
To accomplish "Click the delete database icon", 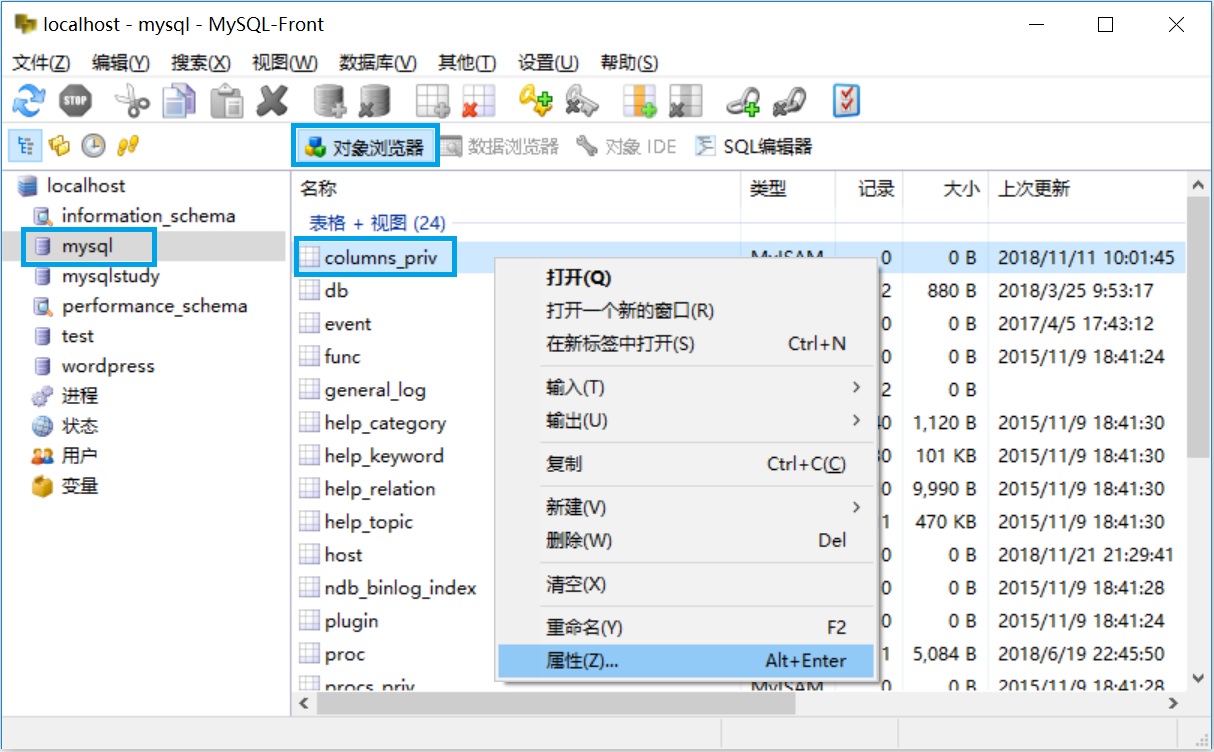I will [x=375, y=100].
